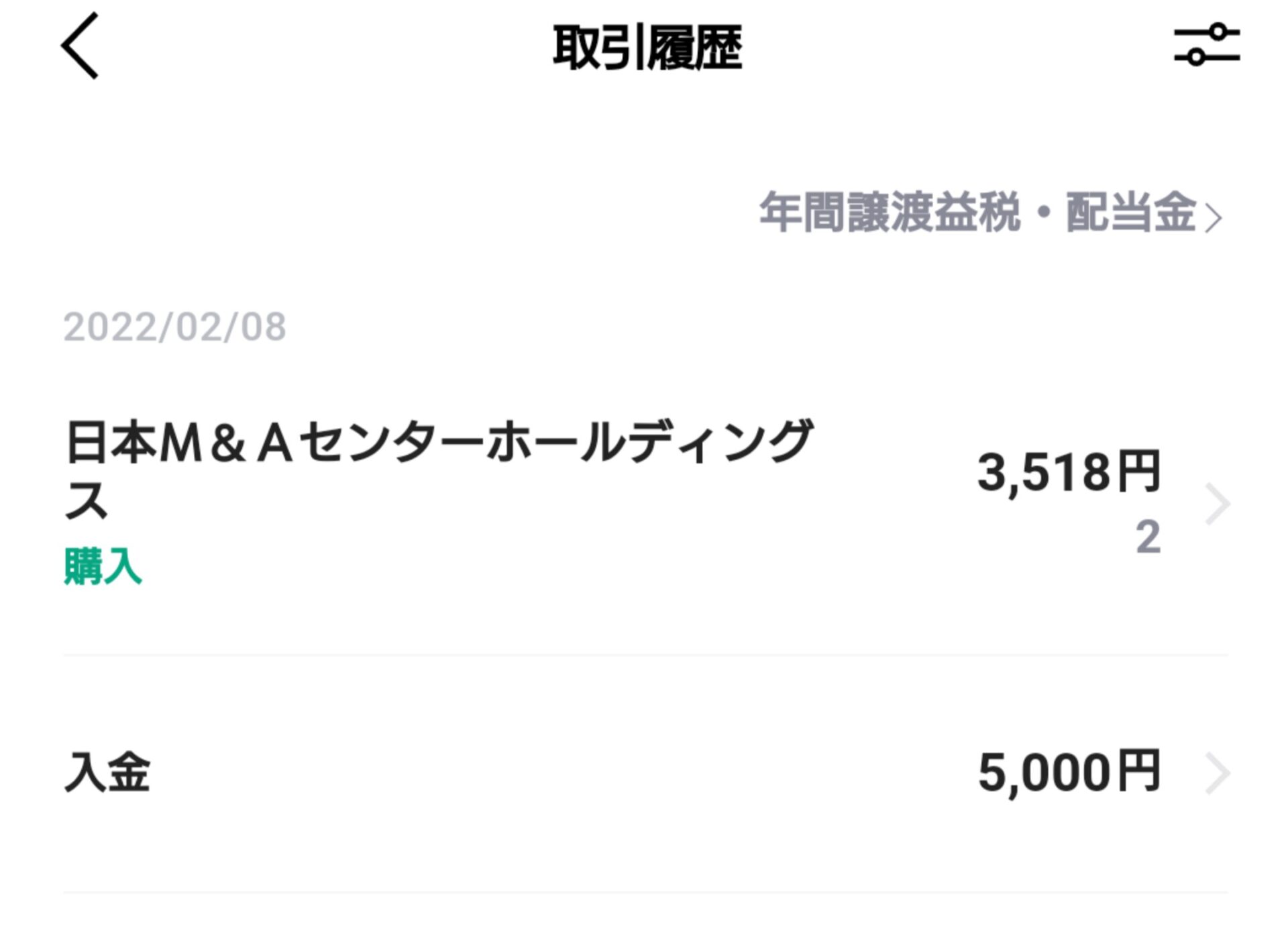The width and height of the screenshot is (1288, 931).
Task: Tap the back arrow icon
Action: click(x=80, y=46)
